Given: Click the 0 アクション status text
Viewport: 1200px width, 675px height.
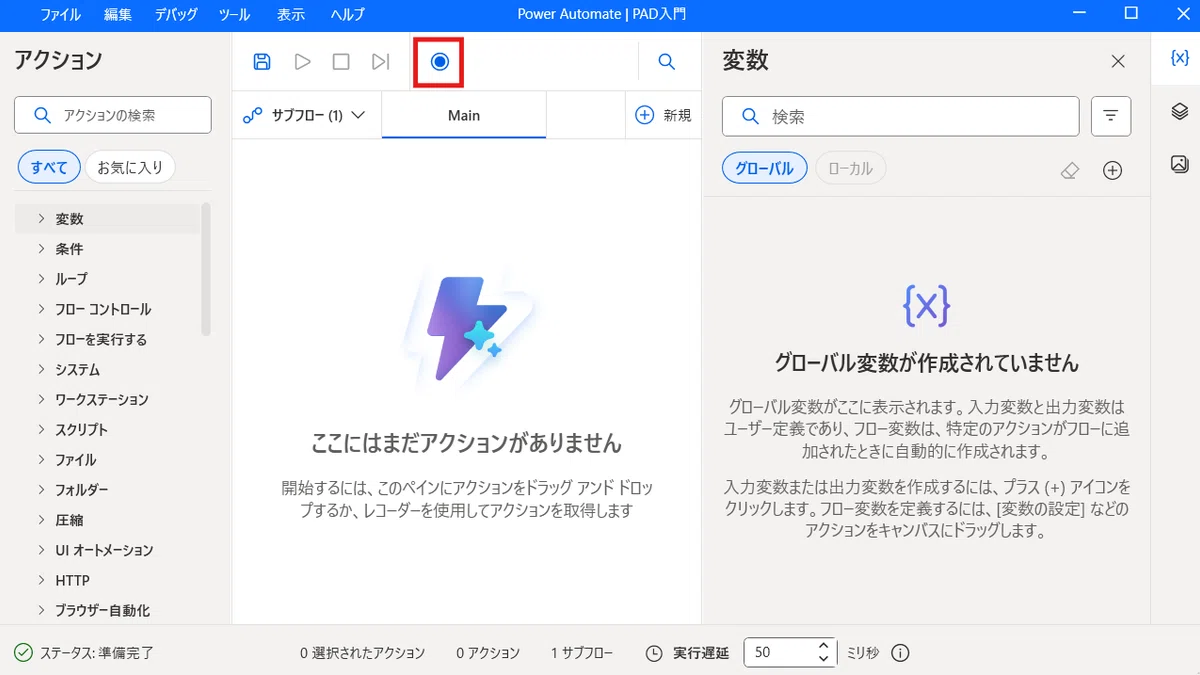Looking at the screenshot, I should 488,653.
